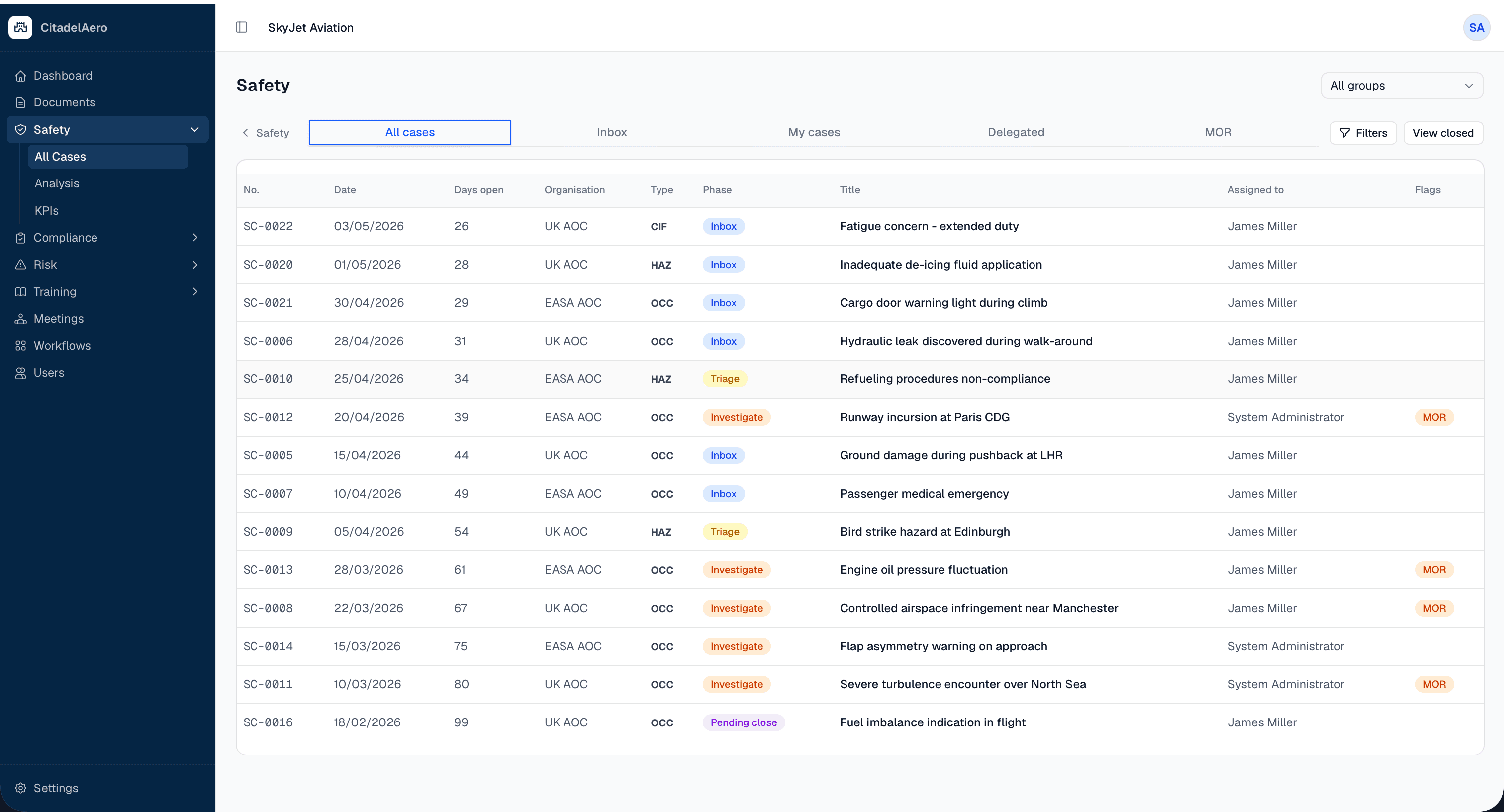Click the Triage badge on SC-0010
1504x812 pixels.
click(x=725, y=379)
